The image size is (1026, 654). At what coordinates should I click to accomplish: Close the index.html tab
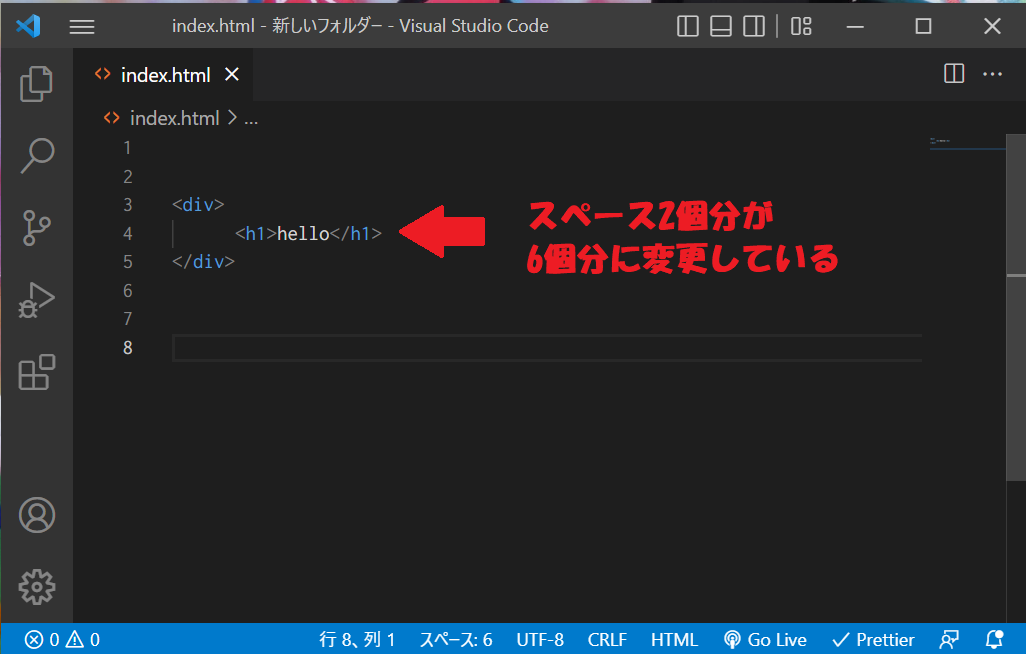pyautogui.click(x=232, y=75)
